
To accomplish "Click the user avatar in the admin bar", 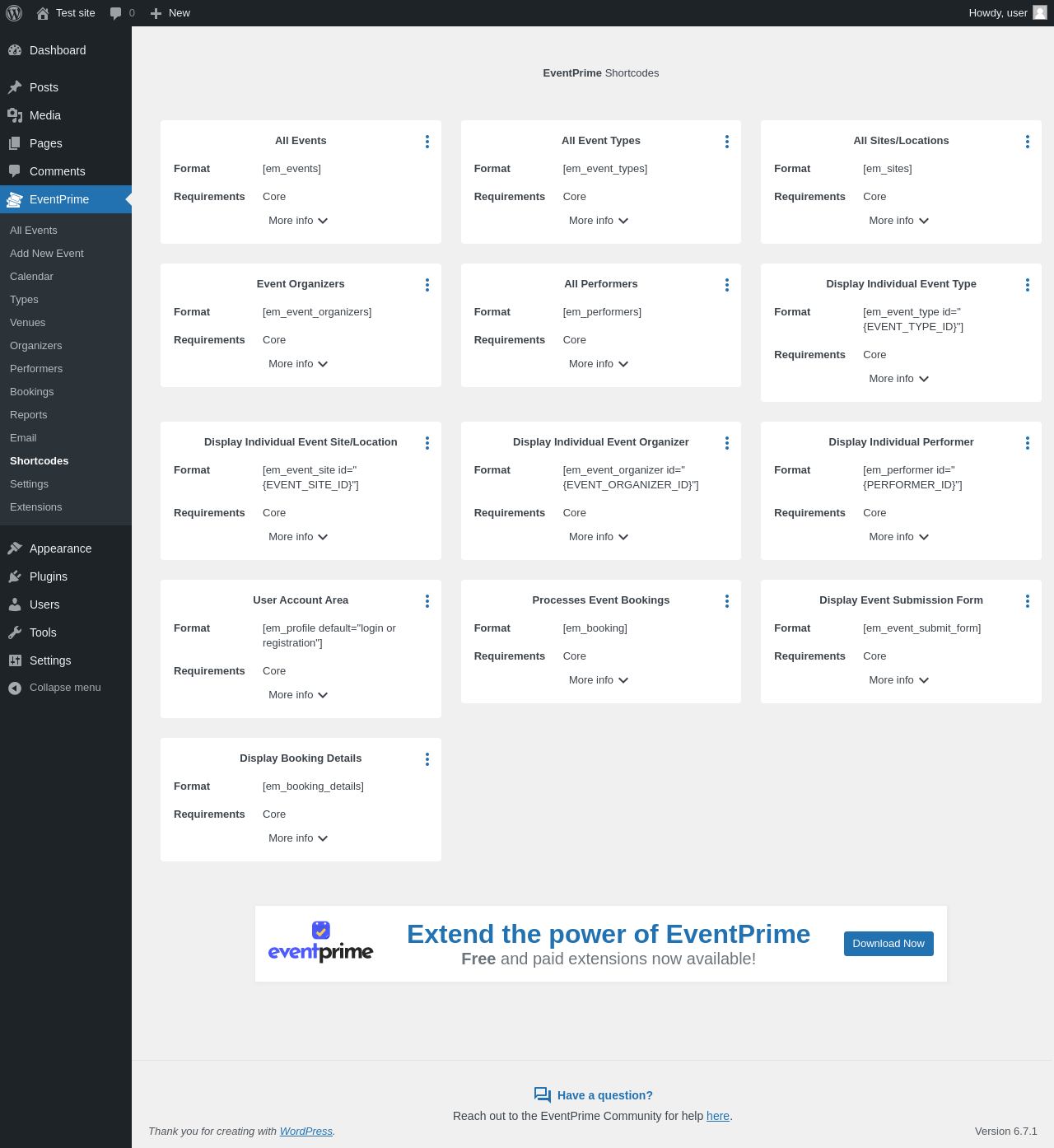I will (1040, 13).
